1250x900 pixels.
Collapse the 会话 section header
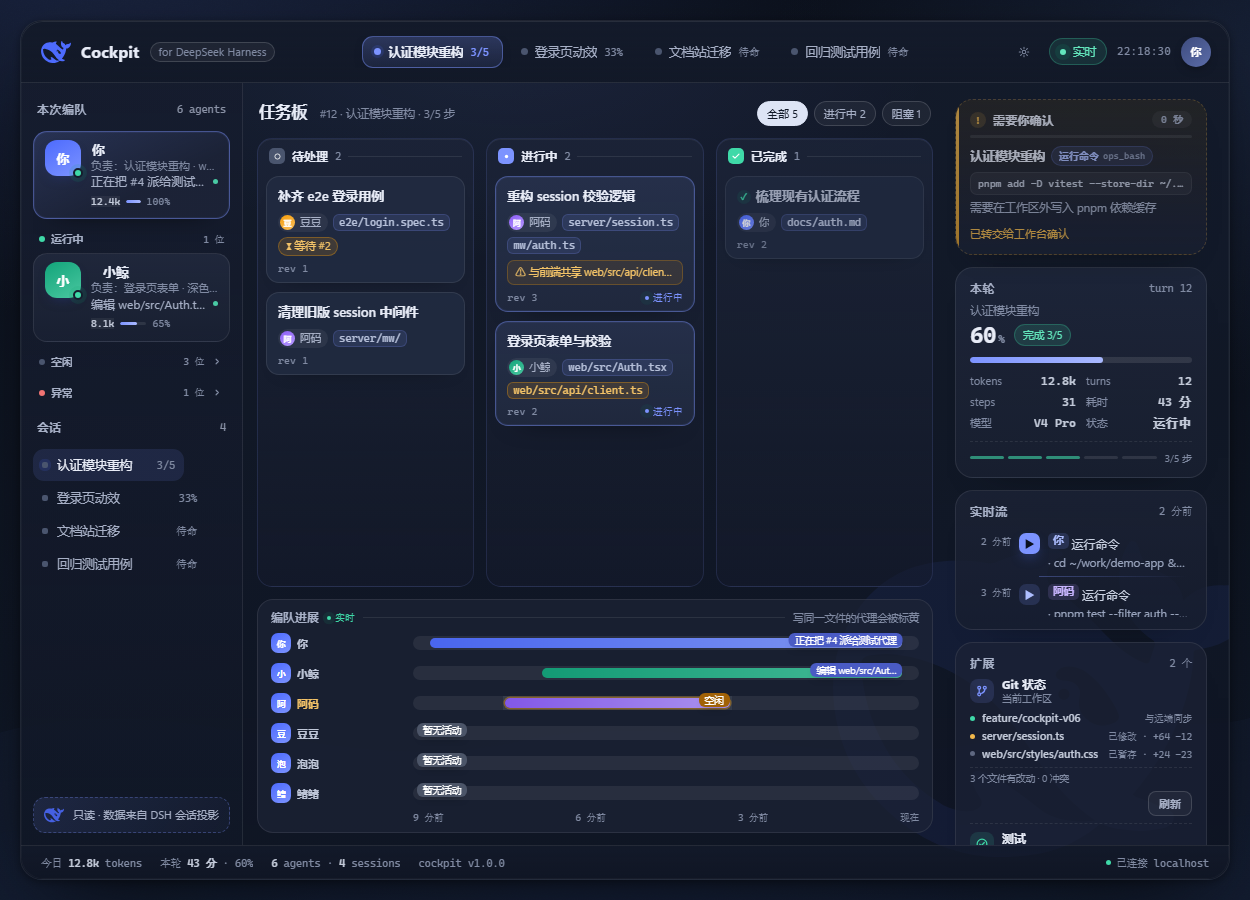(x=131, y=427)
